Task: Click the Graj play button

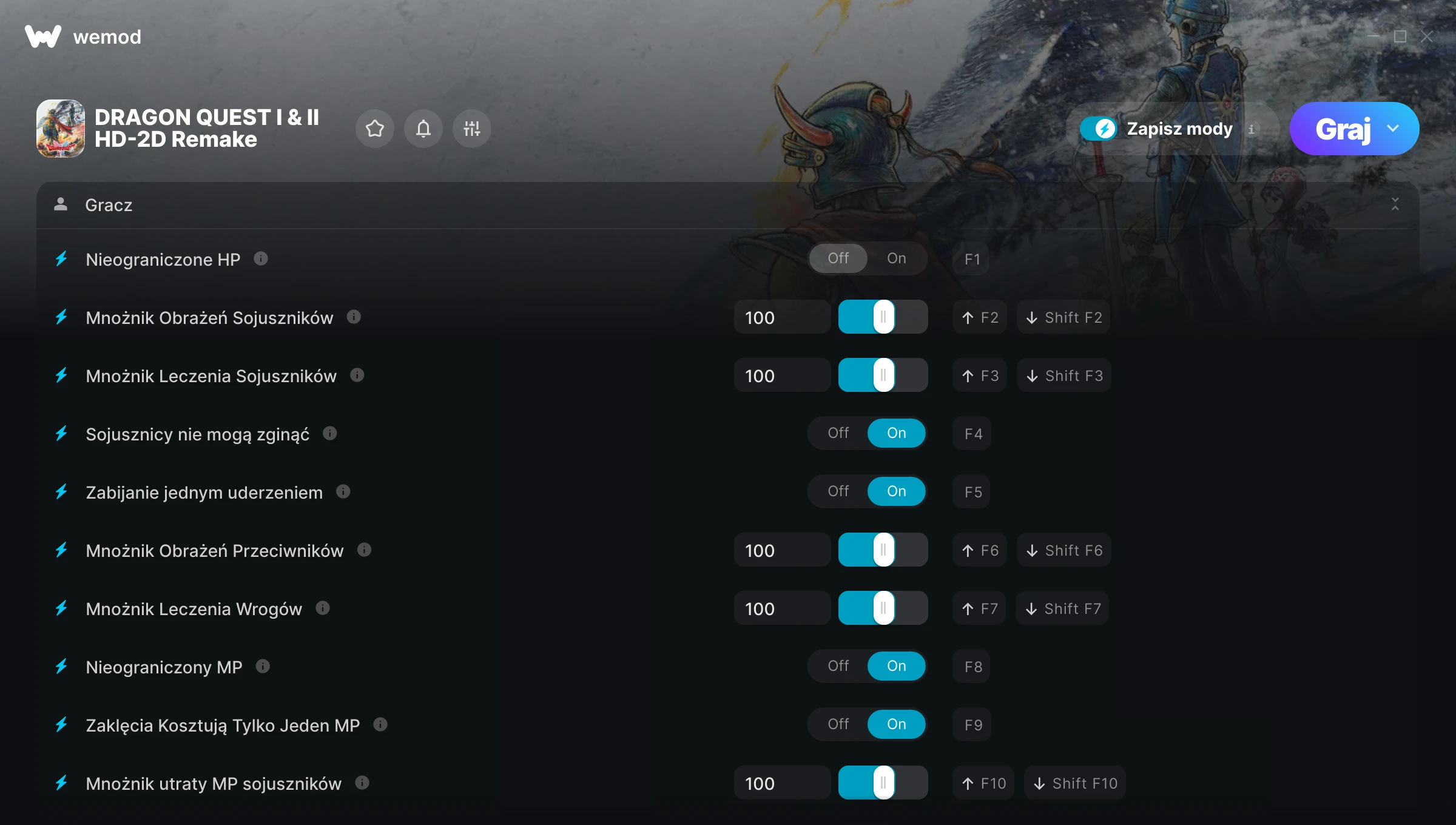Action: click(x=1343, y=129)
